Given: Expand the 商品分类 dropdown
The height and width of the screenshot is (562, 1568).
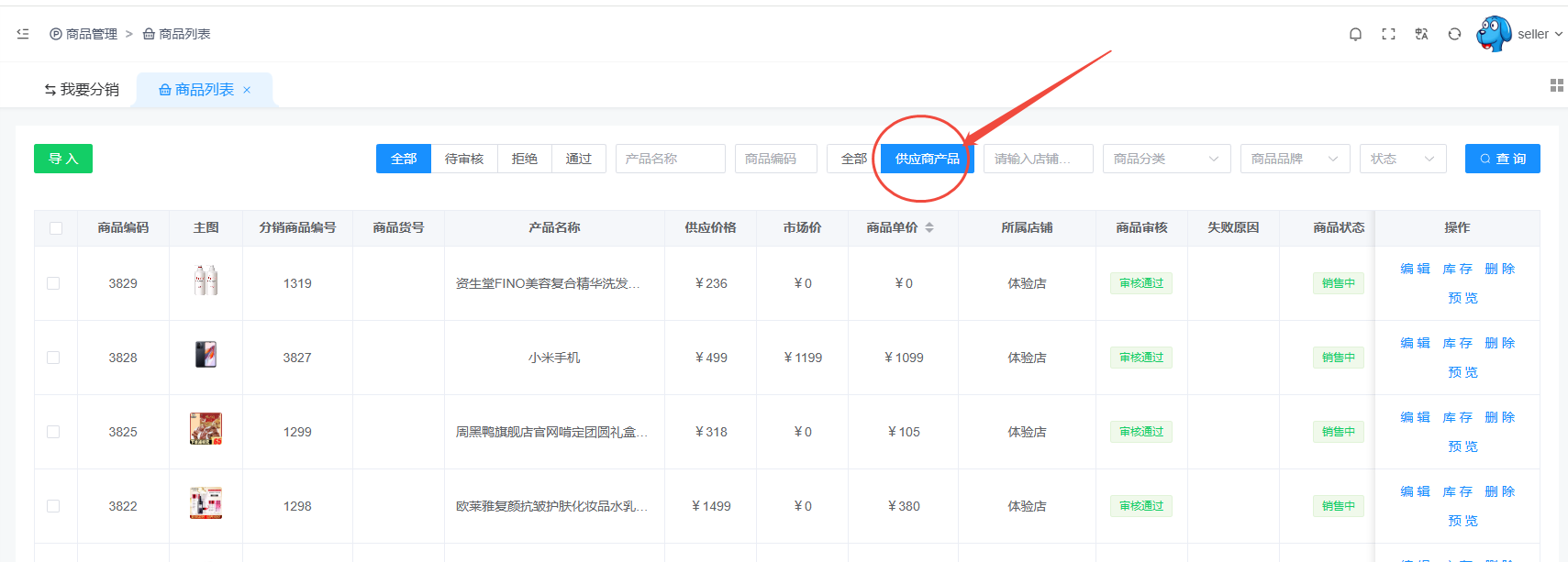Looking at the screenshot, I should (x=1166, y=159).
